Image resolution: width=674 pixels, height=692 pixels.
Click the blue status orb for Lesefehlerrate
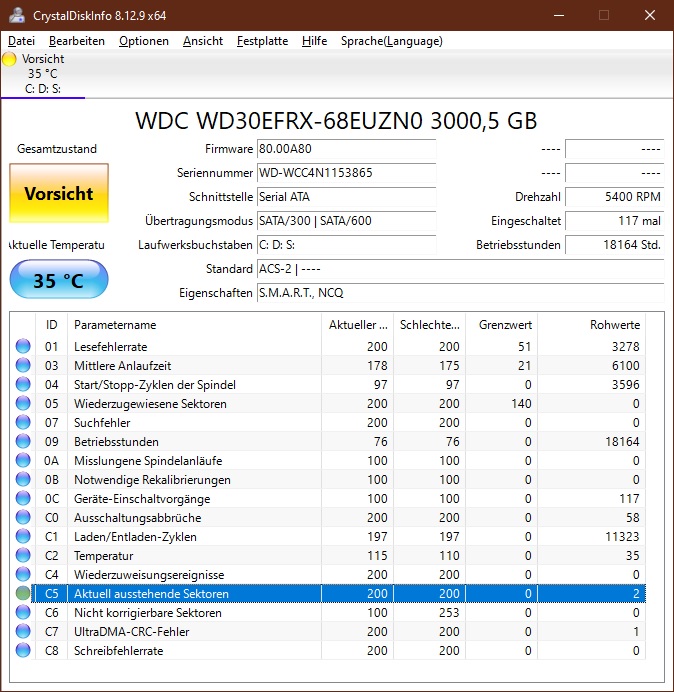point(23,346)
